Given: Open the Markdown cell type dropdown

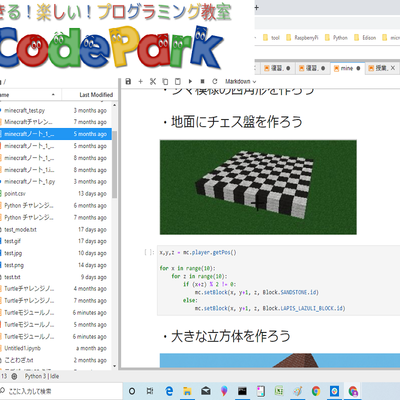Looking at the screenshot, I should (x=241, y=81).
